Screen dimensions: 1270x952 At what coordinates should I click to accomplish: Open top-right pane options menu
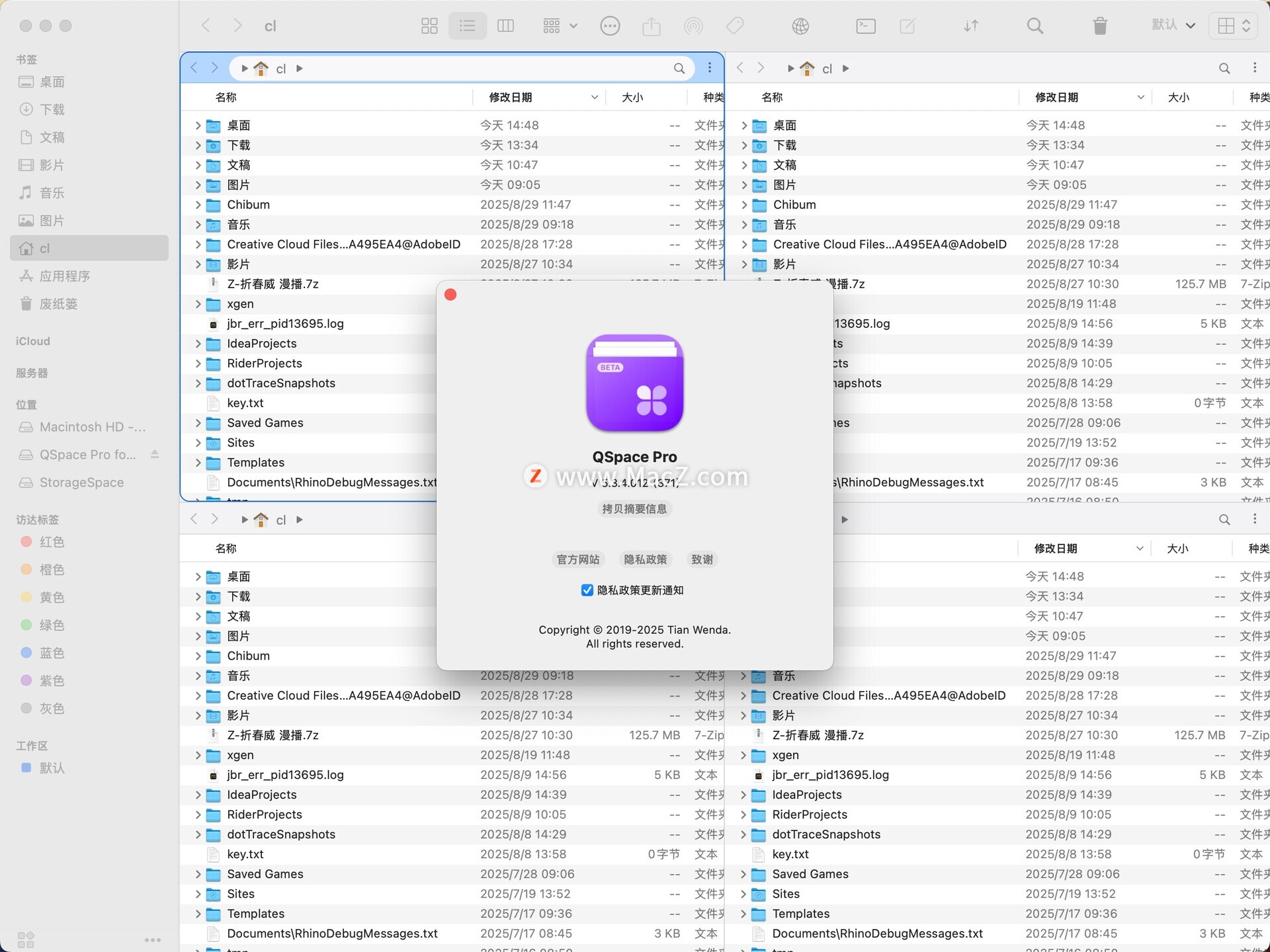[x=1255, y=68]
